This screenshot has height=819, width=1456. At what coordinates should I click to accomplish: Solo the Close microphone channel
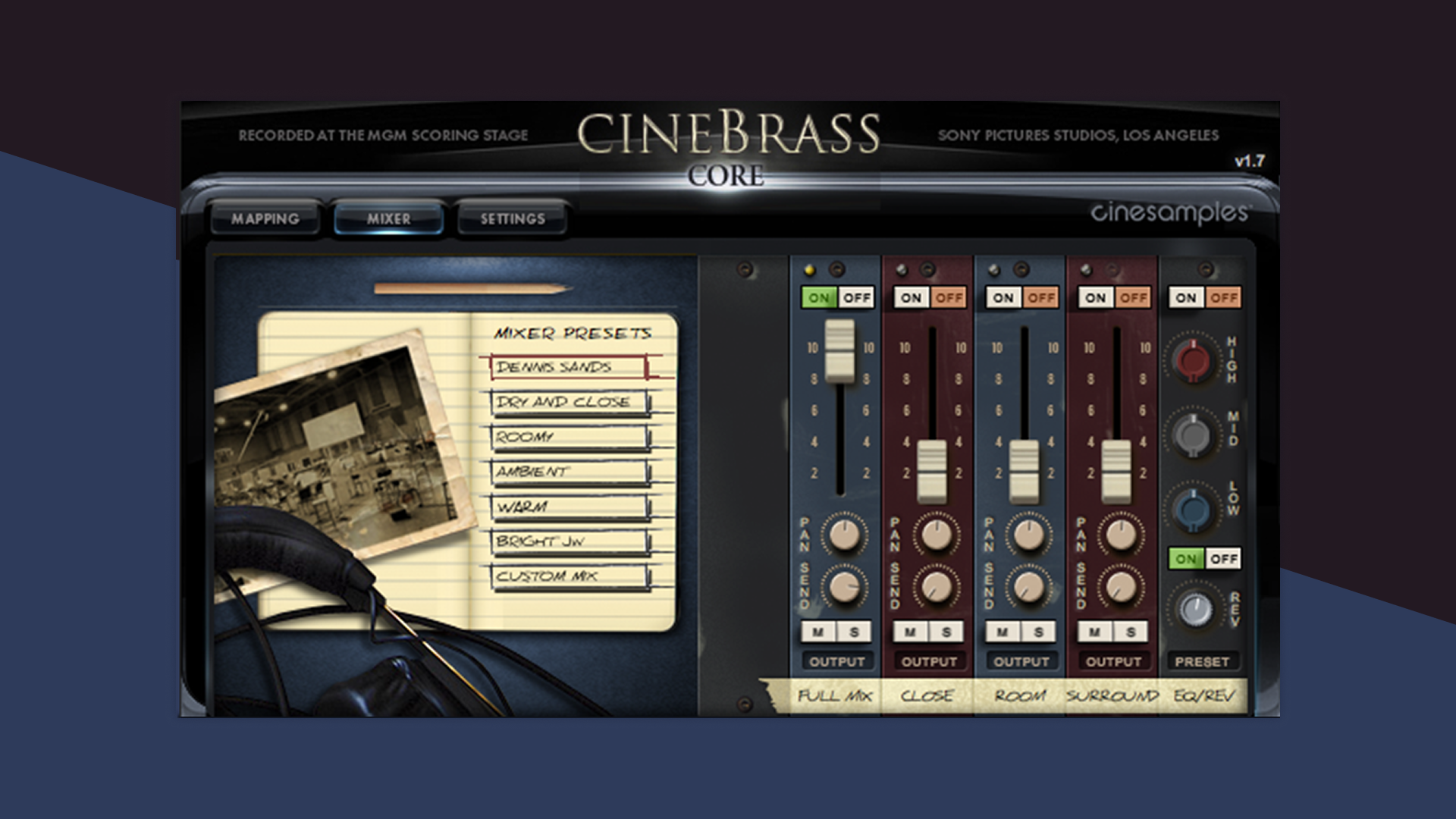(946, 632)
